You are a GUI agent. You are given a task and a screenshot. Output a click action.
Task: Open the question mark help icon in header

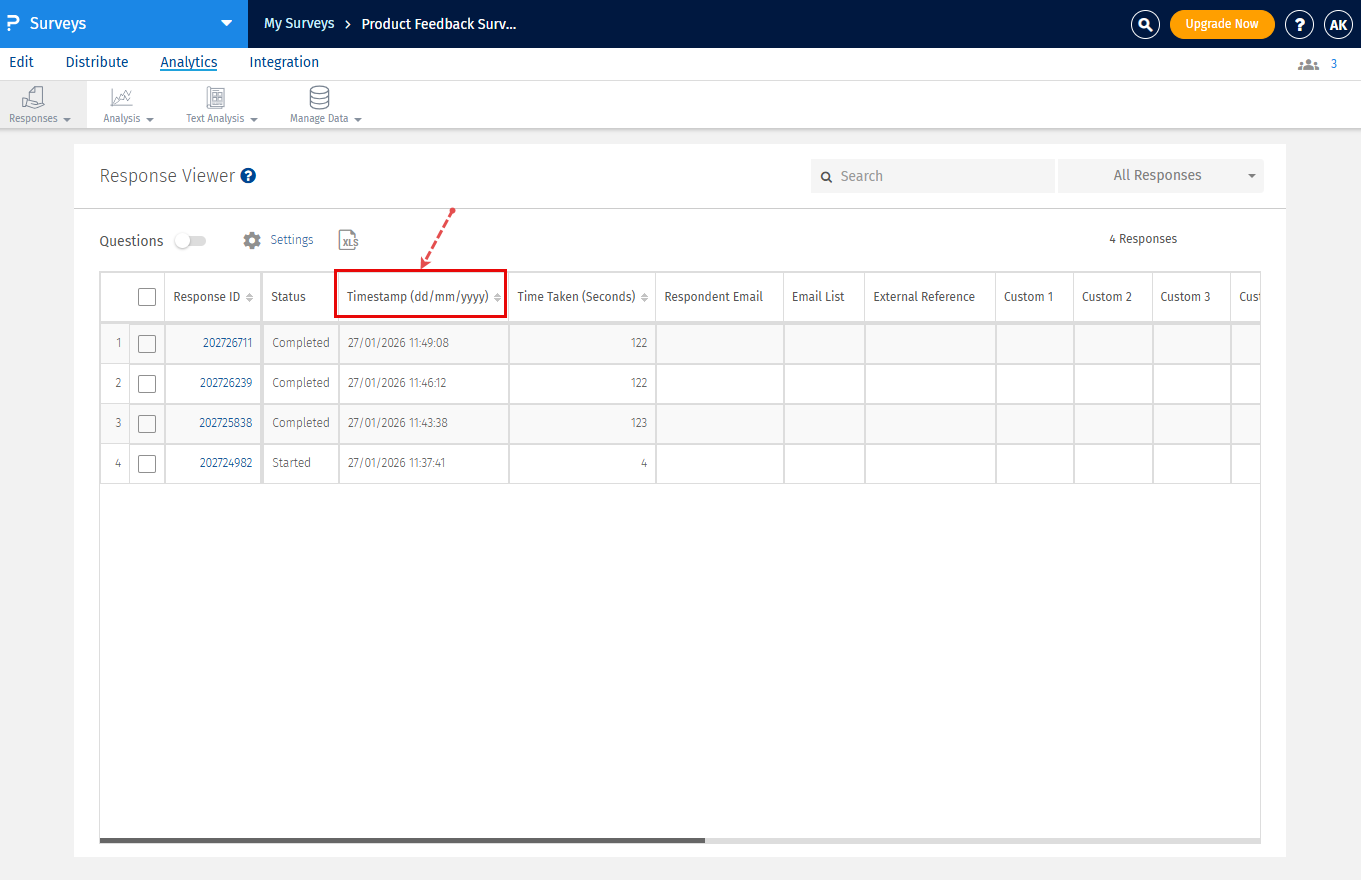coord(1299,24)
